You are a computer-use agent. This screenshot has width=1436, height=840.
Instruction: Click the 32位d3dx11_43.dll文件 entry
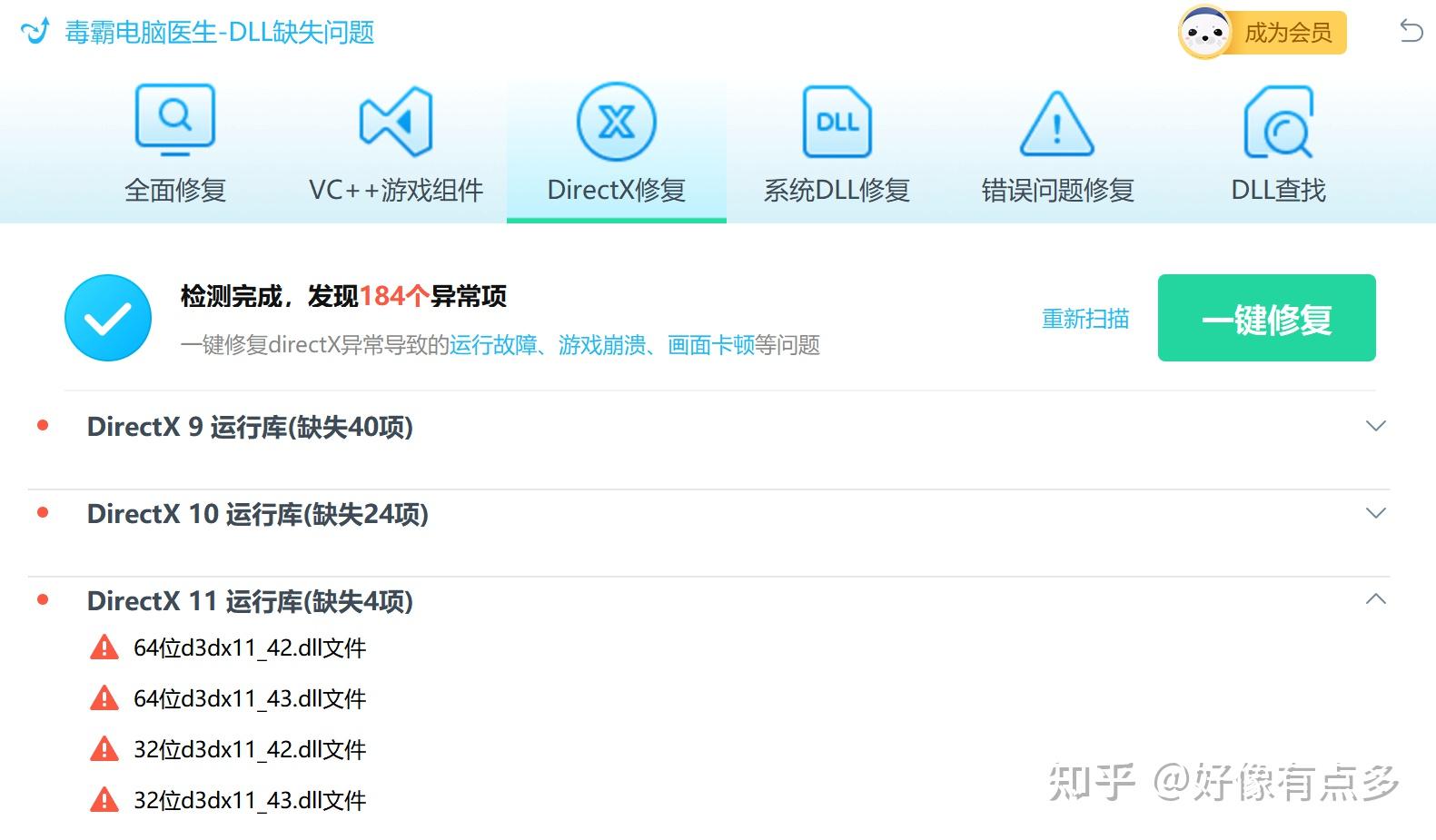pyautogui.click(x=250, y=800)
